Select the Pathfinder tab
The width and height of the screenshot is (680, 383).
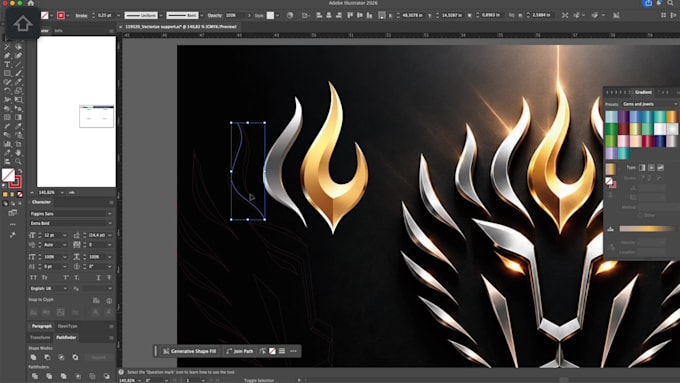click(66, 337)
